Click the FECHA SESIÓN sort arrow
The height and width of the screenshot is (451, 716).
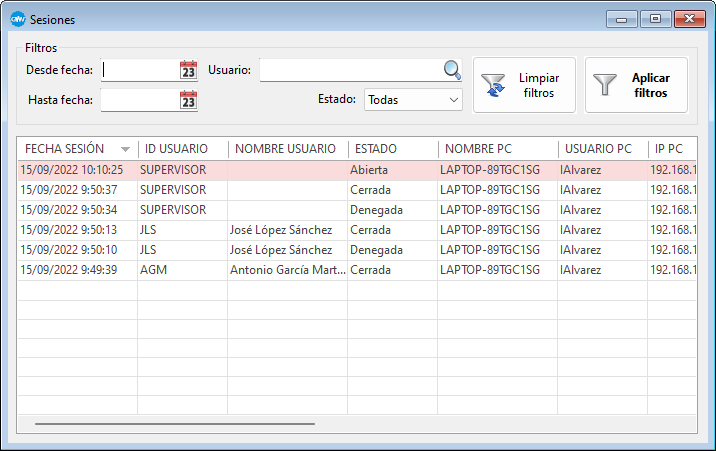pyautogui.click(x=125, y=150)
